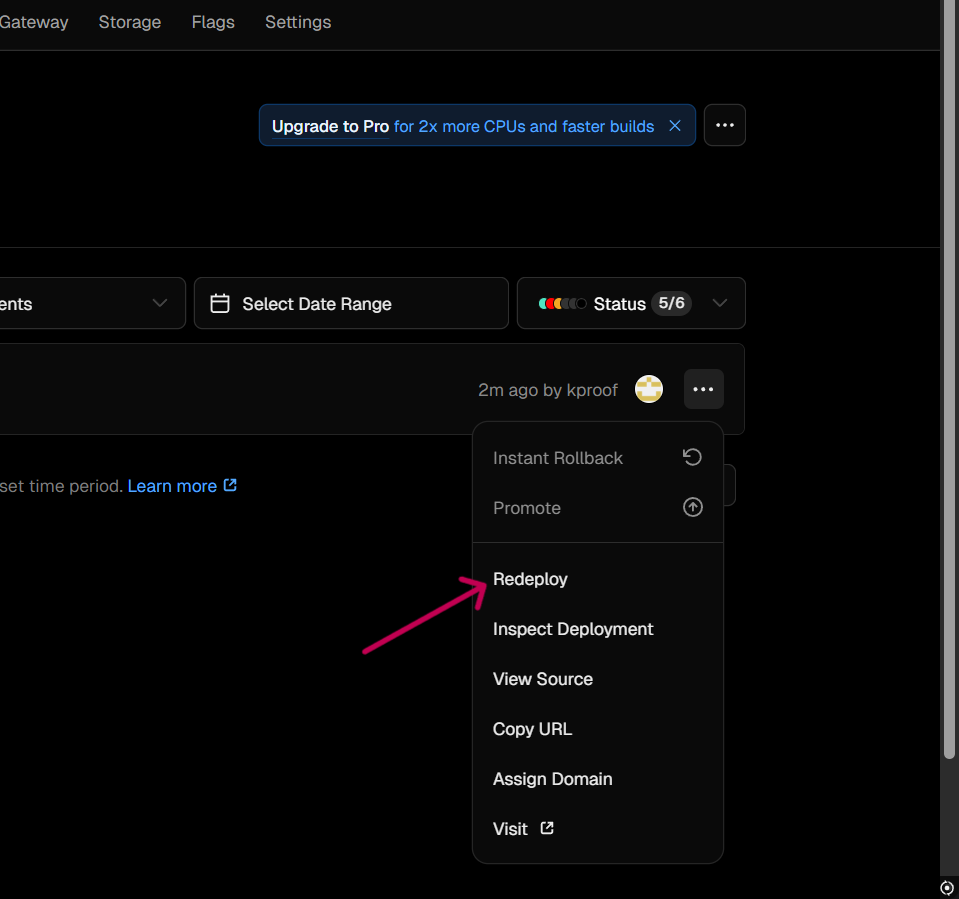Expand the Status filter dropdown
Viewport: 959px width, 899px height.
click(x=719, y=304)
